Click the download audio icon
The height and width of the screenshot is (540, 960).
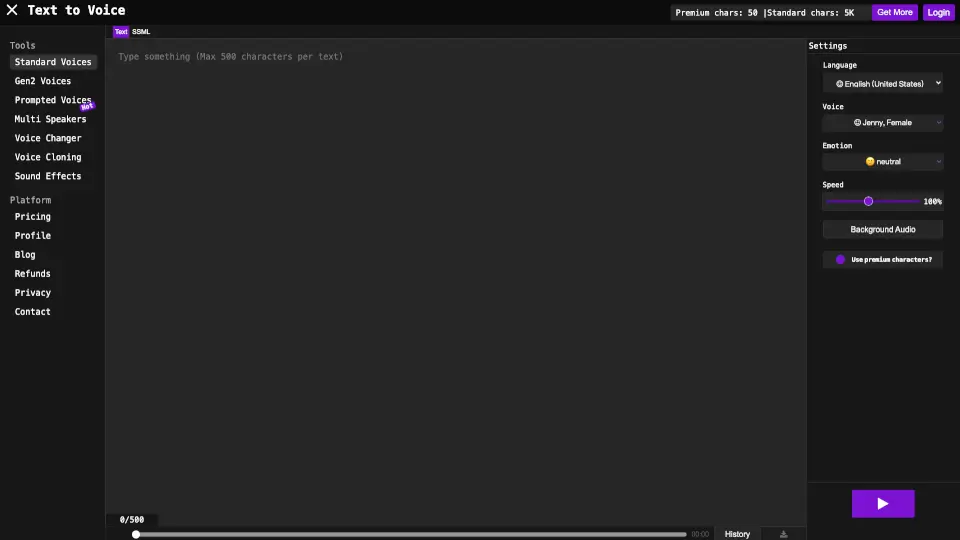click(x=783, y=534)
